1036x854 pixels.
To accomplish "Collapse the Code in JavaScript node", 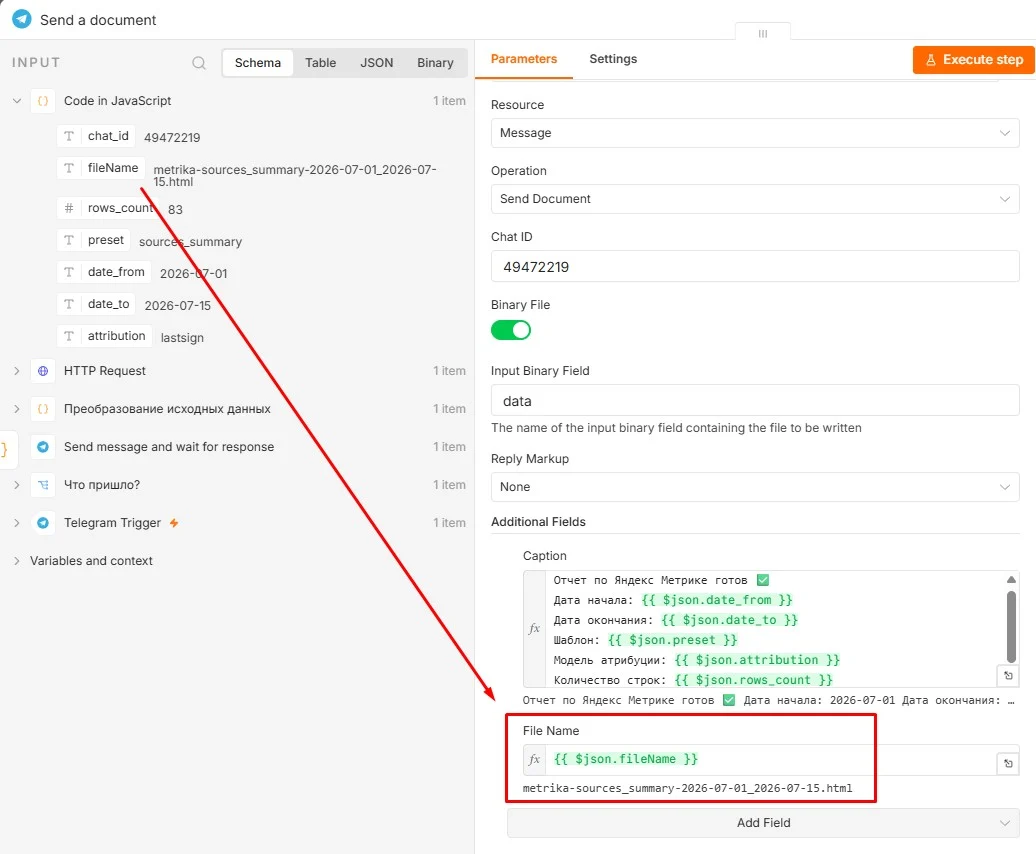I will tap(17, 101).
